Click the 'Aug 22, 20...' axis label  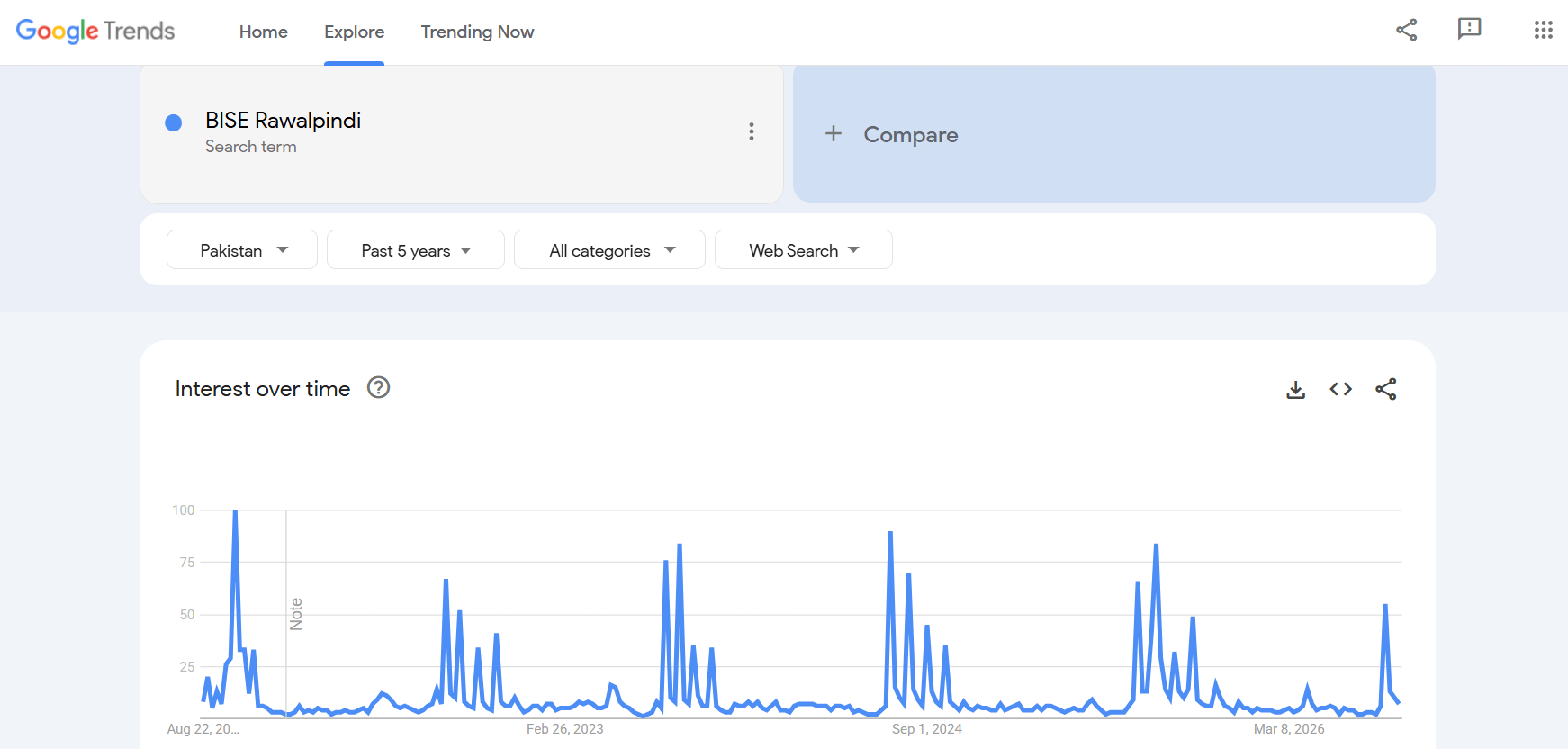point(203,729)
